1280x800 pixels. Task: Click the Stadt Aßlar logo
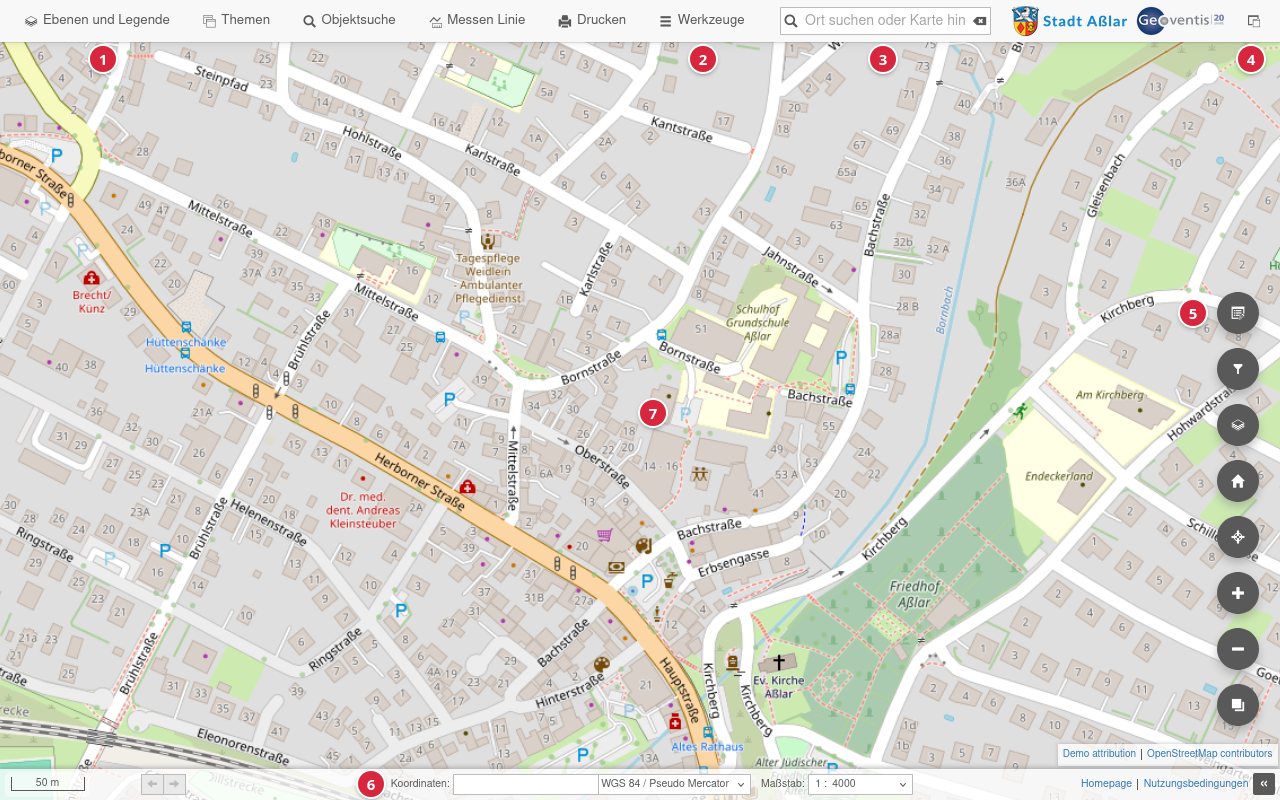coord(1069,20)
